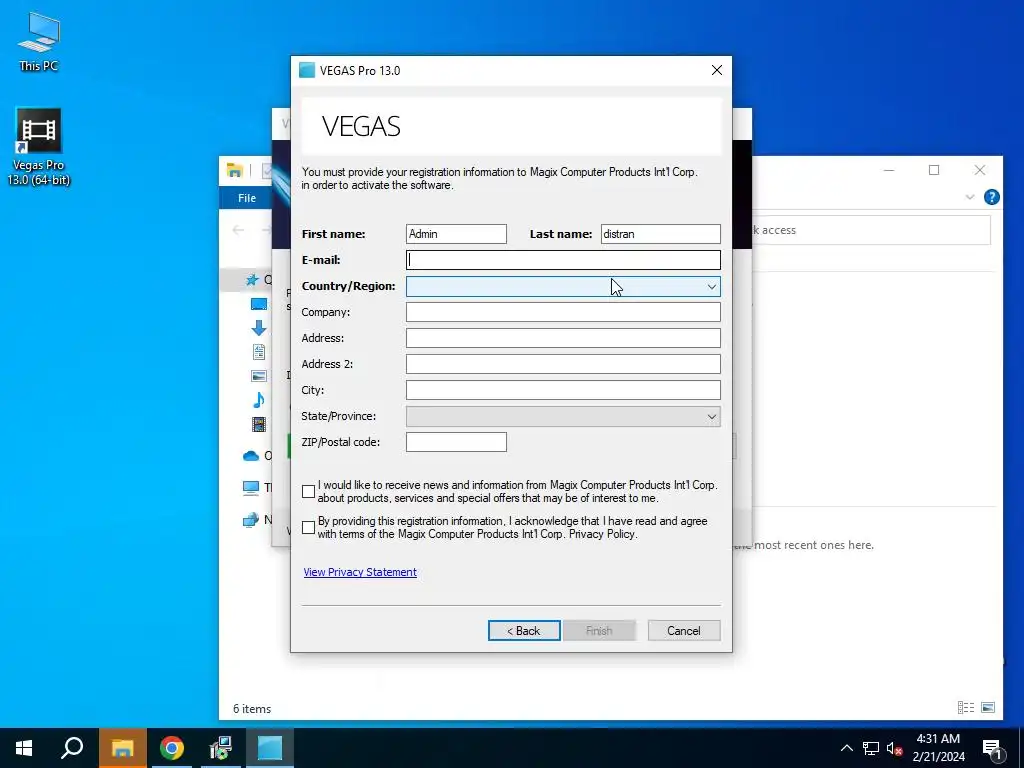Click the network tray icon
This screenshot has width=1024, height=768.
point(871,749)
